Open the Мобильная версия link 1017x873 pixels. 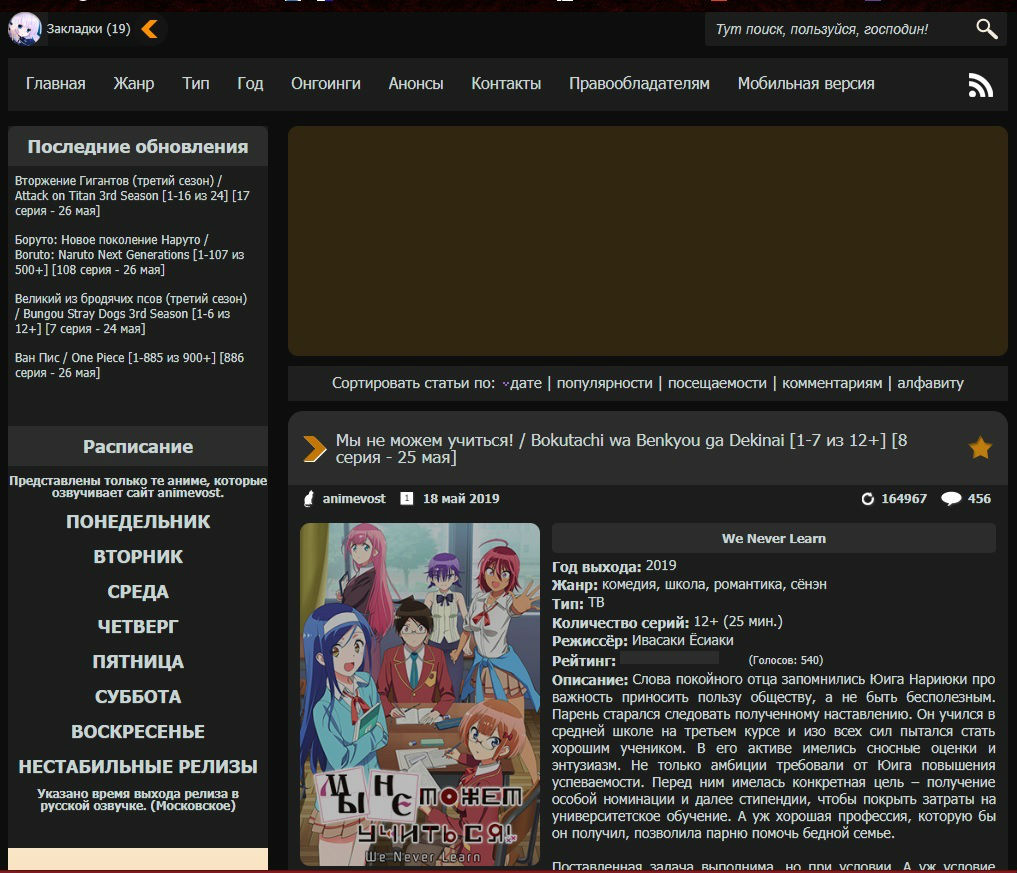click(x=806, y=84)
